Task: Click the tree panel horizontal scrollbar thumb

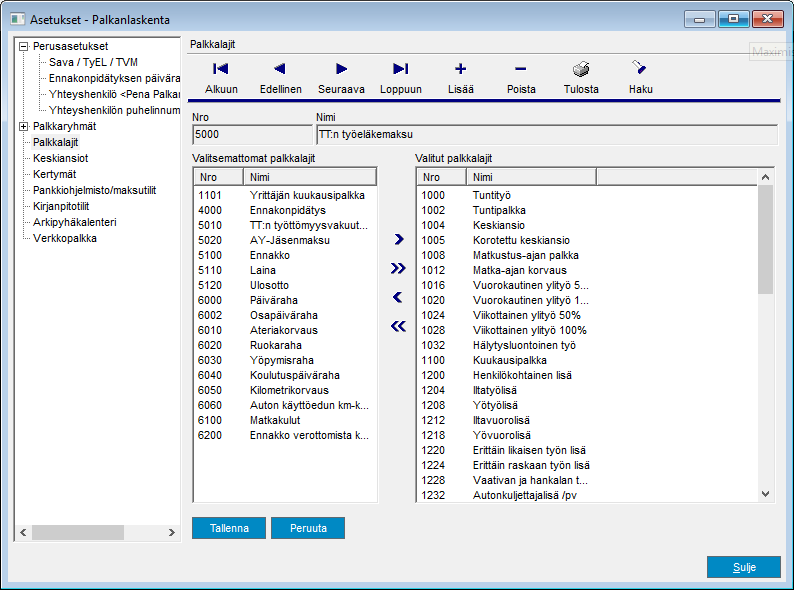Action: (x=78, y=532)
